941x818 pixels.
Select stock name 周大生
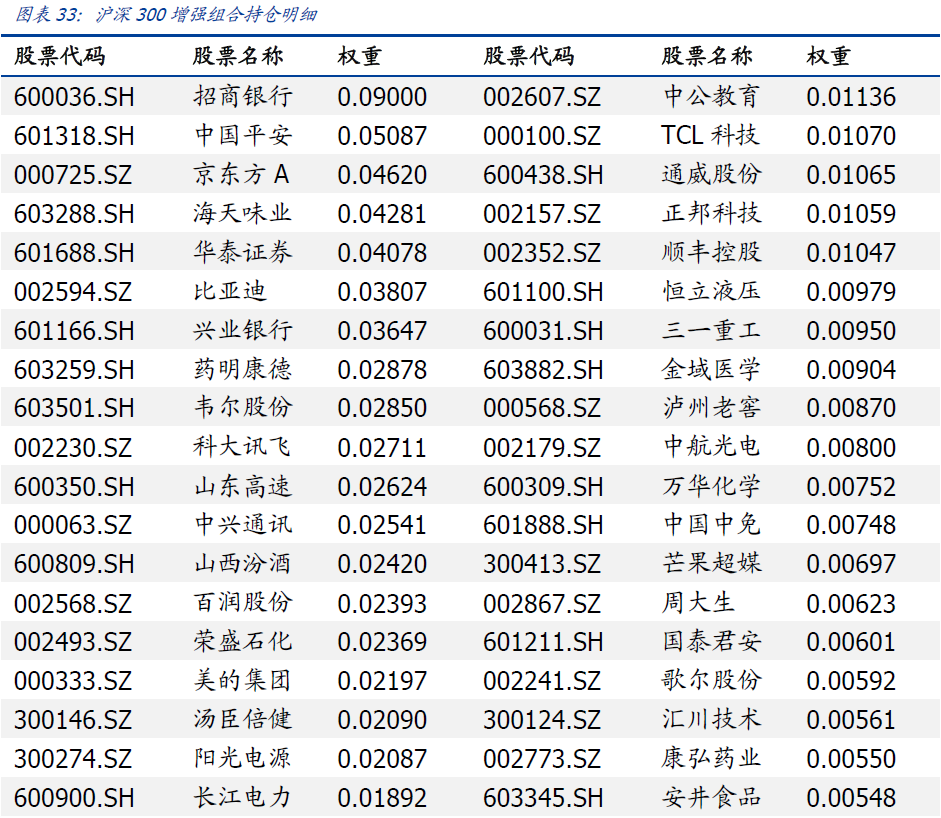[699, 603]
